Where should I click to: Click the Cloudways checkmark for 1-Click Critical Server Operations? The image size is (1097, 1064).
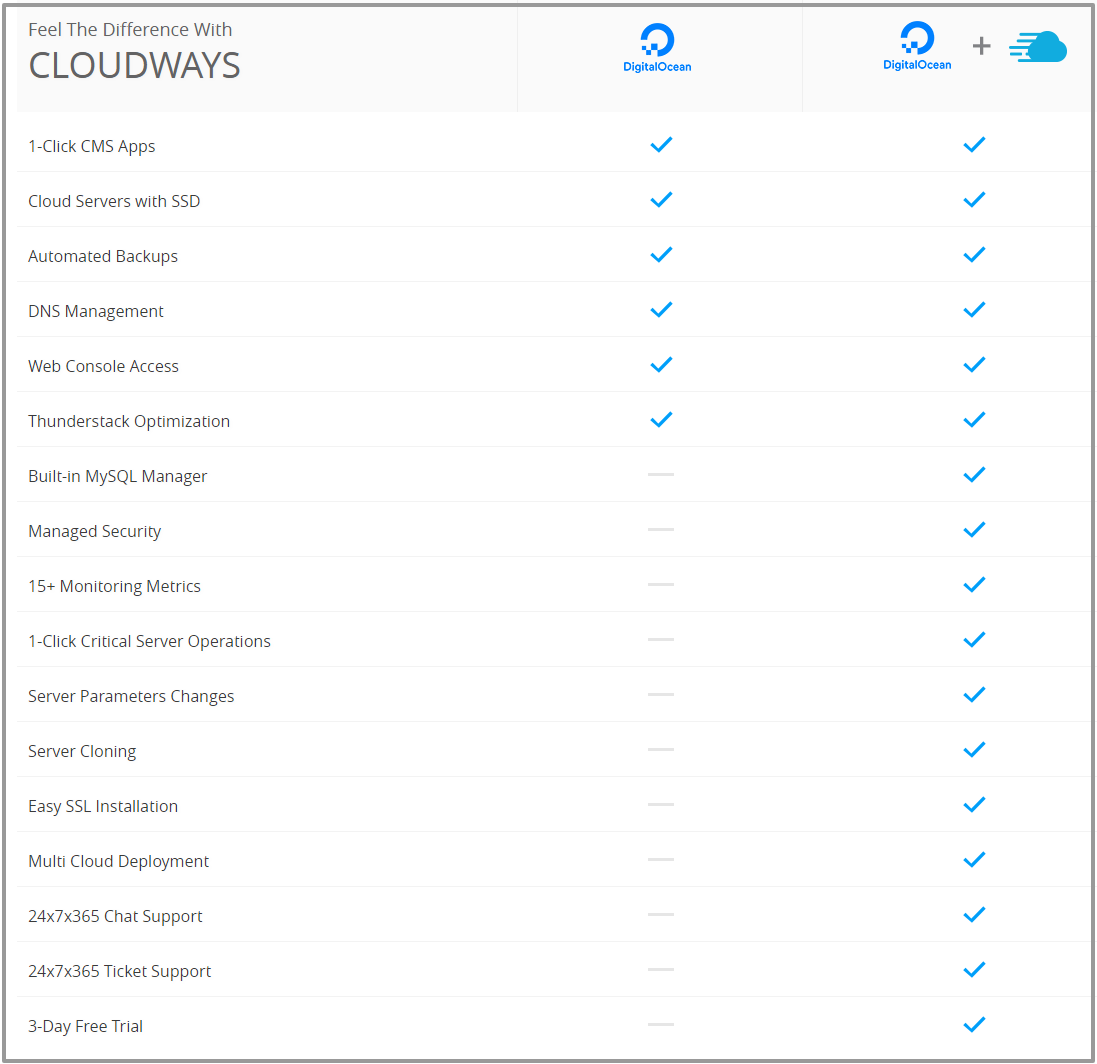[x=974, y=639]
